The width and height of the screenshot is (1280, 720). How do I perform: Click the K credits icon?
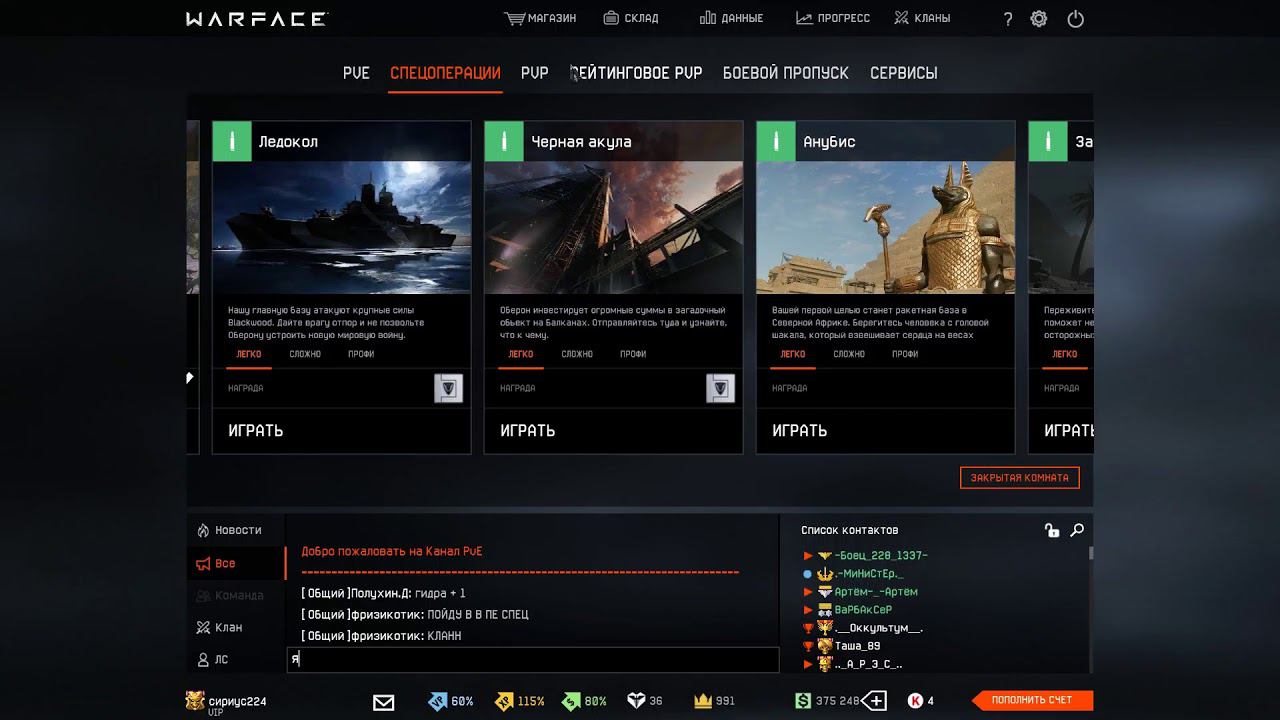click(x=915, y=701)
